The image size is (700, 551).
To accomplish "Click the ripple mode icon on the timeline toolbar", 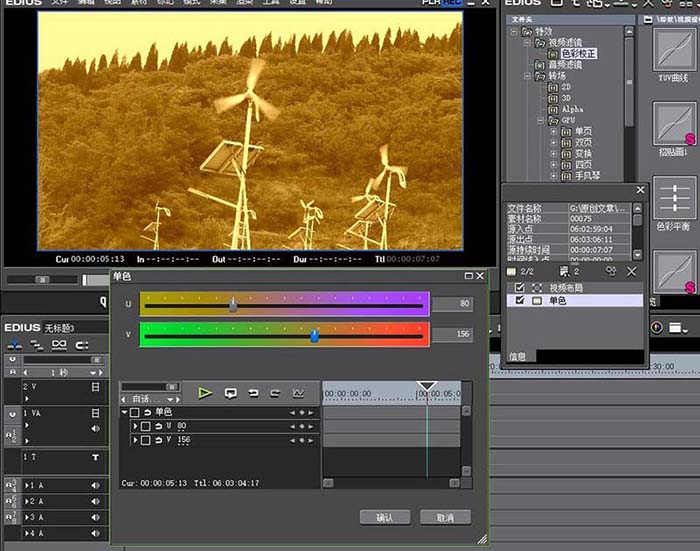I will click(36, 345).
